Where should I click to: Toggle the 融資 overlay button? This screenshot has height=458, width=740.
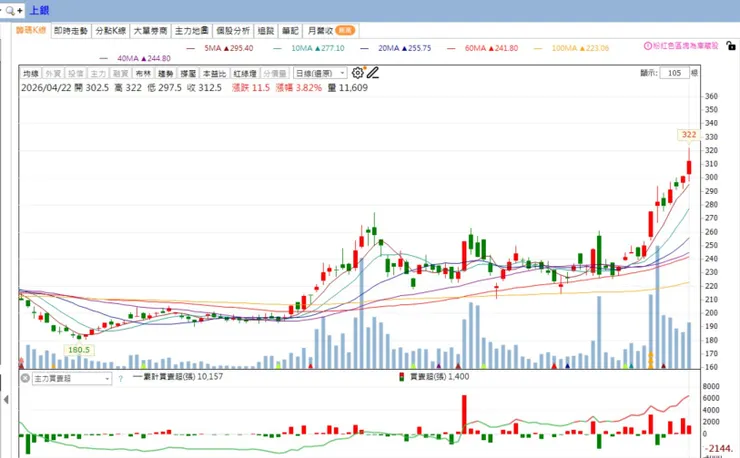(120, 73)
